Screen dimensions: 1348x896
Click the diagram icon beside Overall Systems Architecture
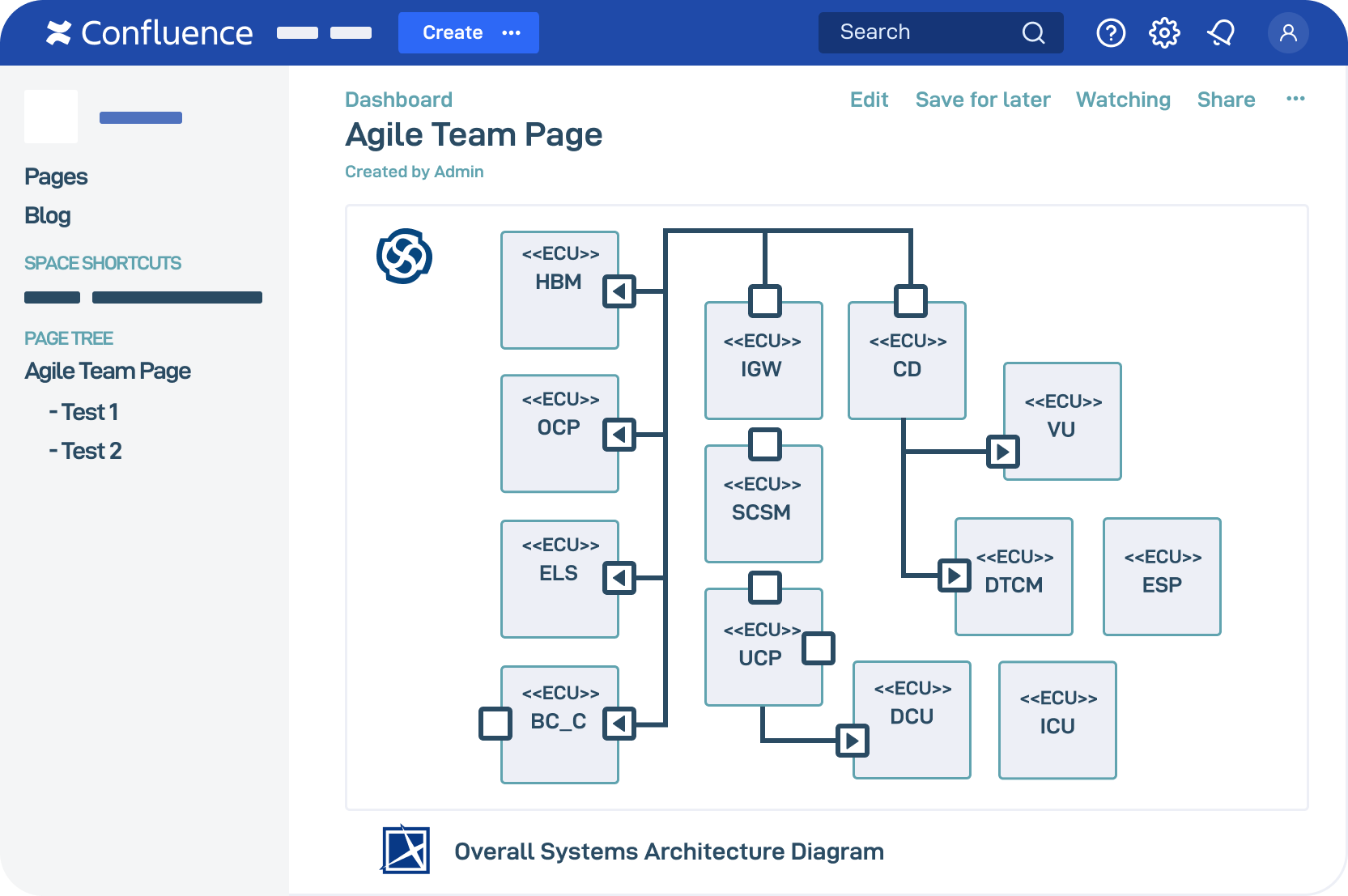(406, 850)
